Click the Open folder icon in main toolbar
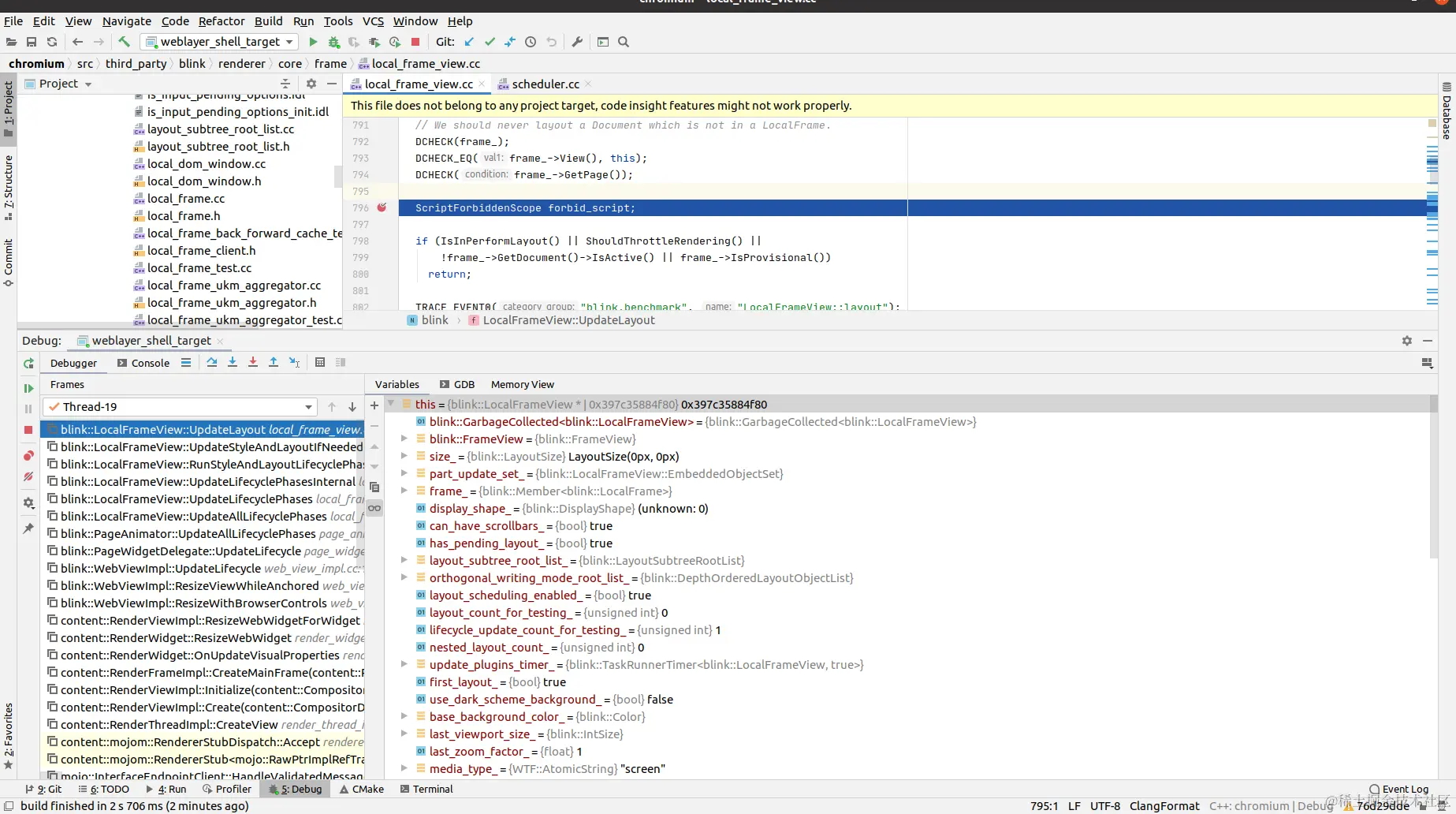This screenshot has height=814, width=1456. pos(11,42)
